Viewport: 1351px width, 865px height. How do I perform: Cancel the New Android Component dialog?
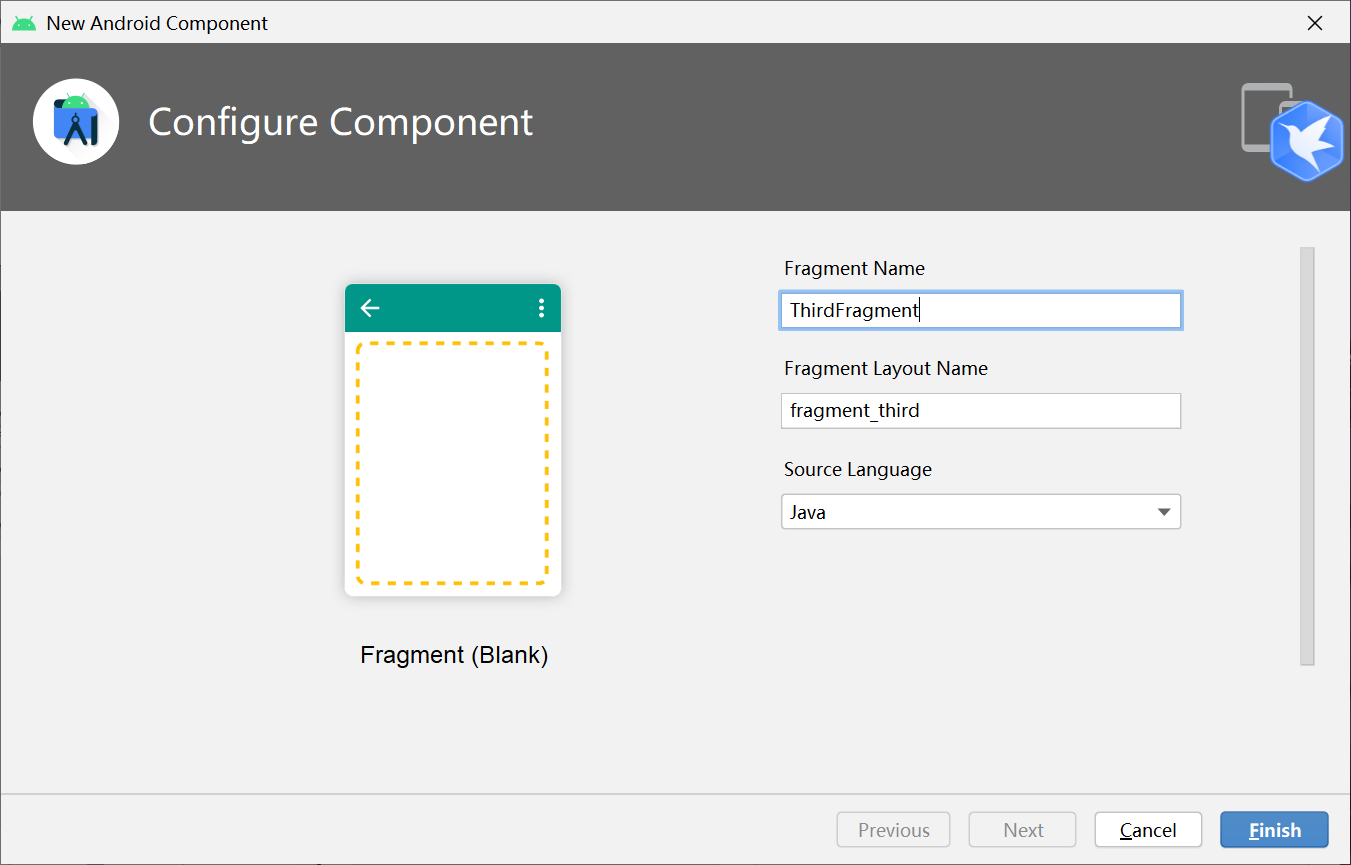[x=1148, y=830]
